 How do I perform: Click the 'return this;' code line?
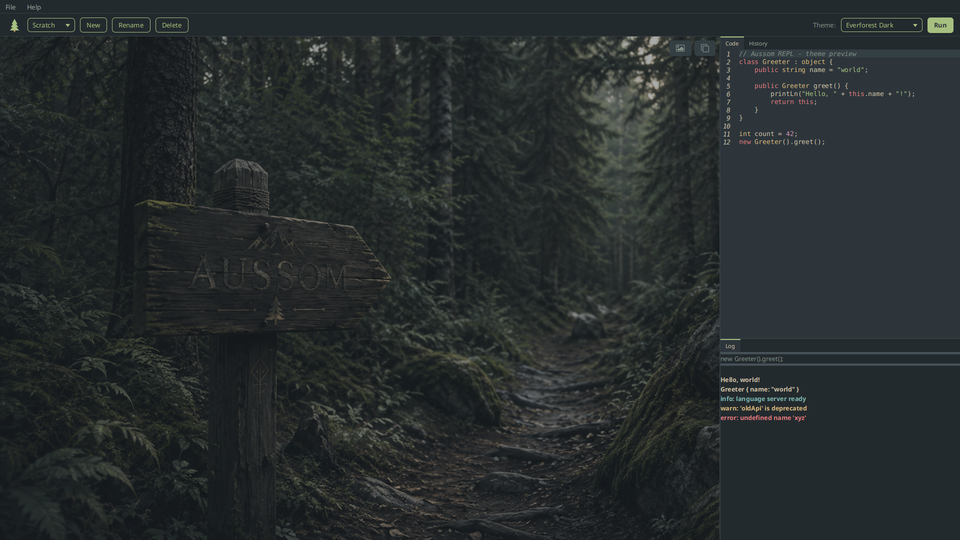pos(793,102)
